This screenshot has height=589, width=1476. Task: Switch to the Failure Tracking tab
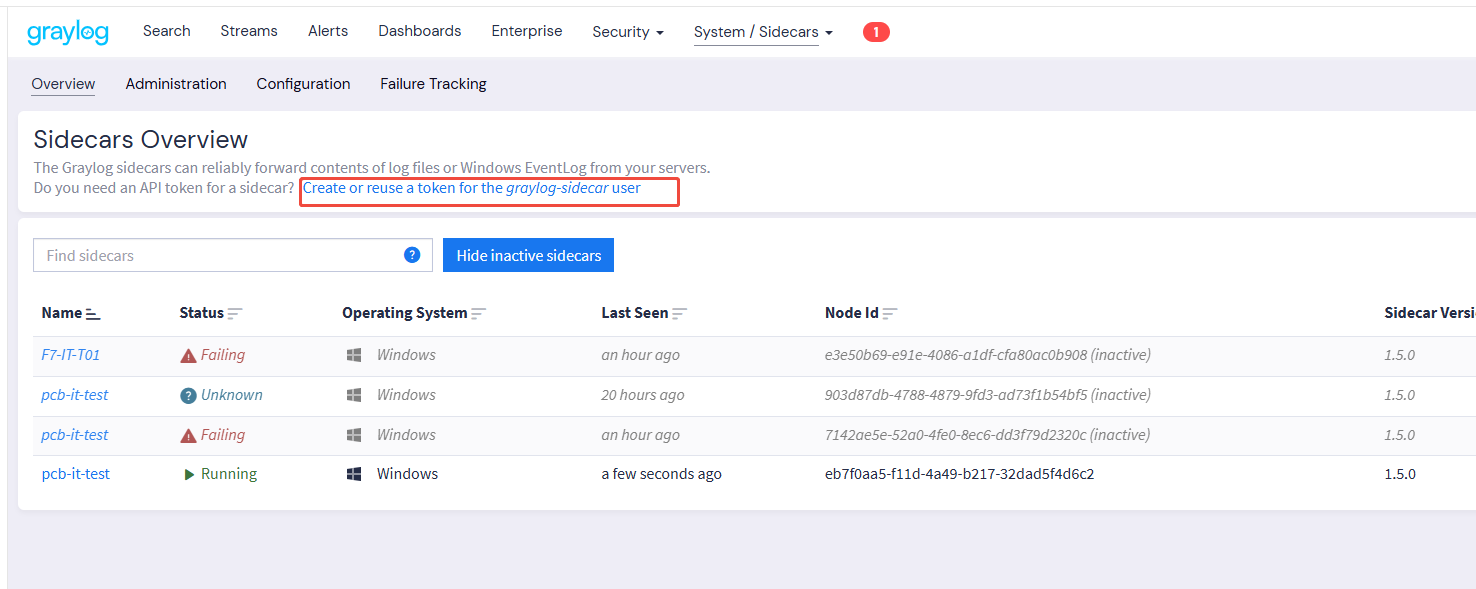tap(433, 84)
